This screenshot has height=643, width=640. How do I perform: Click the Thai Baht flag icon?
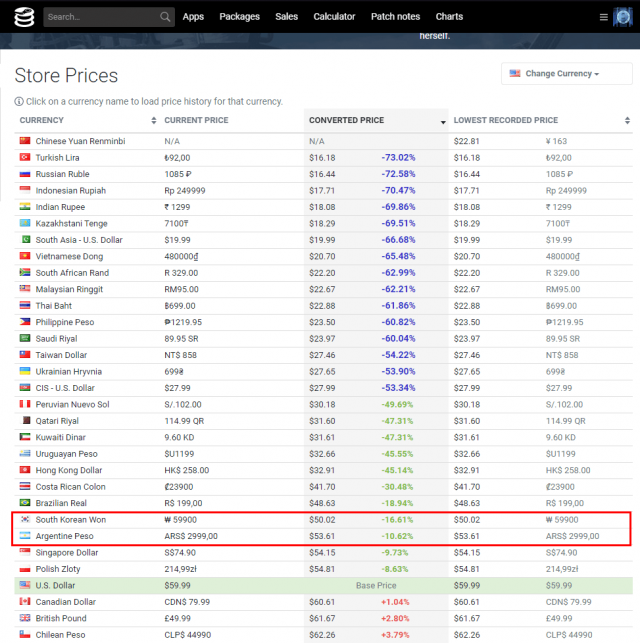[25, 305]
